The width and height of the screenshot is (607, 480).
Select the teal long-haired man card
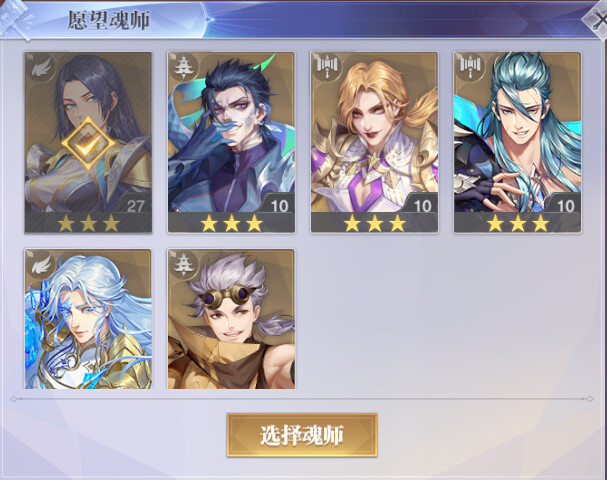coord(518,142)
